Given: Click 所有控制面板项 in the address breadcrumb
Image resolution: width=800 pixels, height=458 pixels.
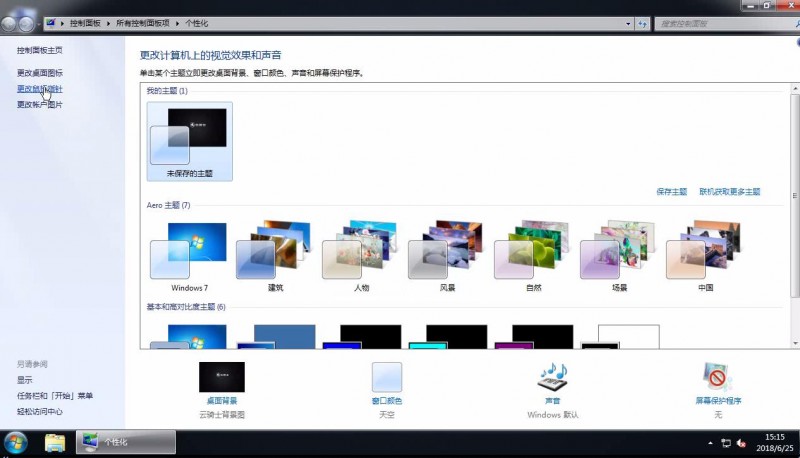Looking at the screenshot, I should (143, 23).
